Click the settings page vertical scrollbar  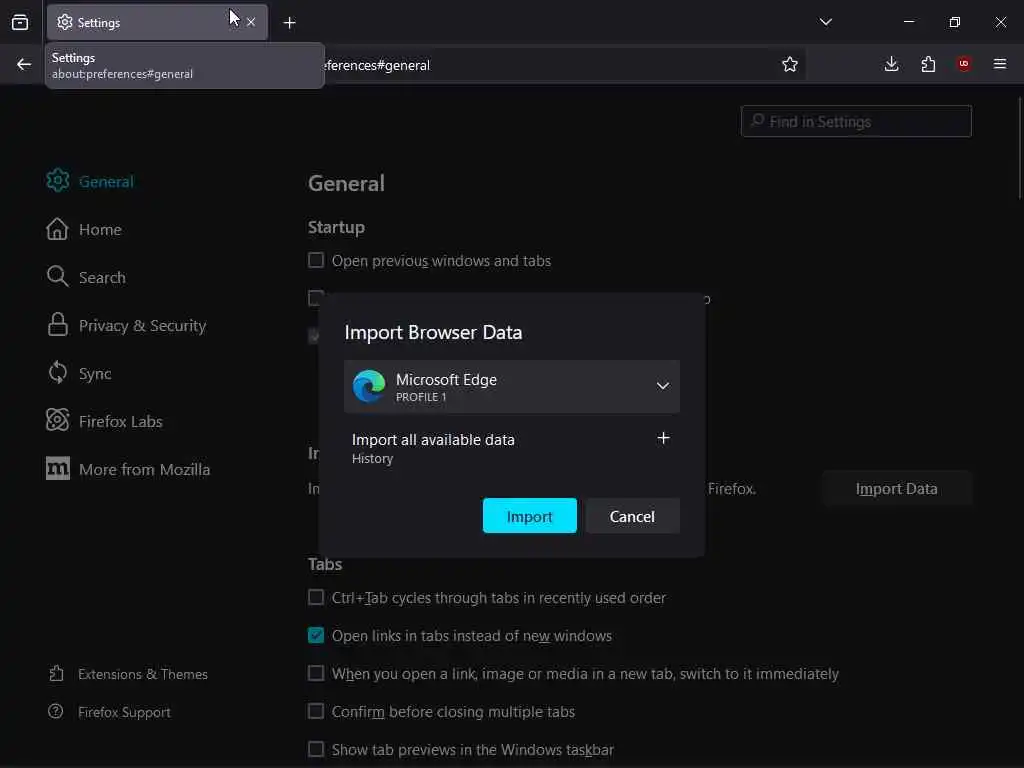[x=1019, y=148]
